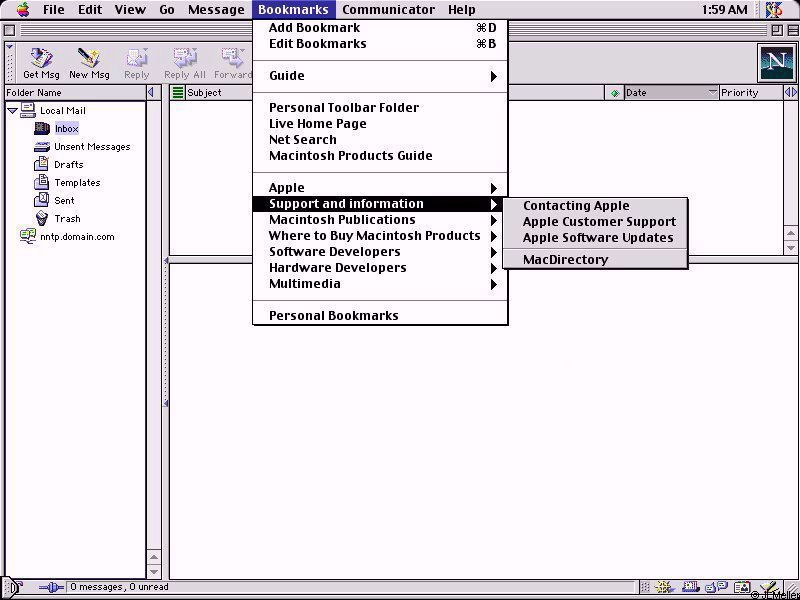Viewport: 800px width, 600px height.
Task: Select Net Search bookmark
Action: tap(381, 140)
